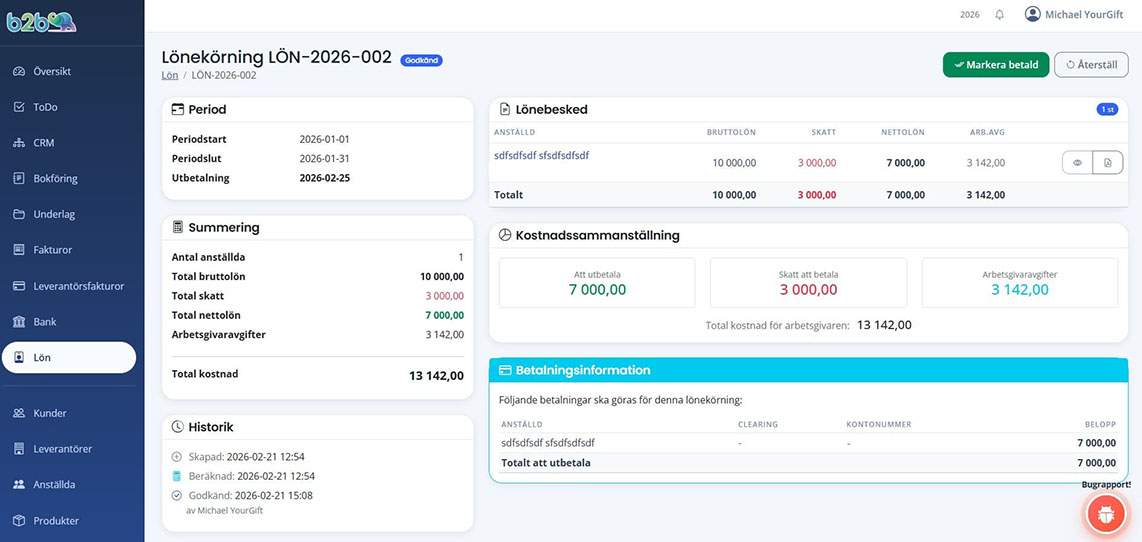Image resolution: width=1142 pixels, height=542 pixels.
Task: Download payslip document icon button
Action: (1108, 163)
